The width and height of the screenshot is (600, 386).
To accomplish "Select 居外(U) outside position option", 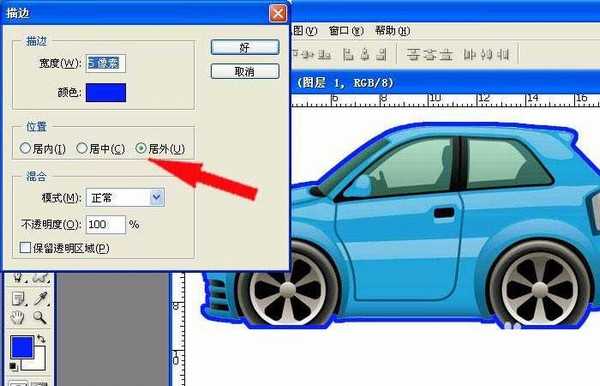I will [x=160, y=148].
